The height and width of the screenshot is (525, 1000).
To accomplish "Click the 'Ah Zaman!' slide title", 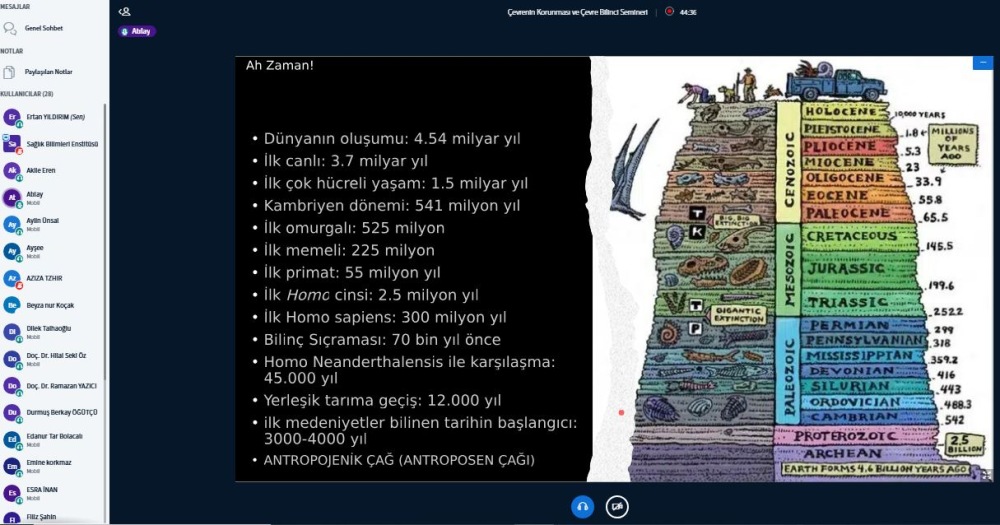I will 279,65.
